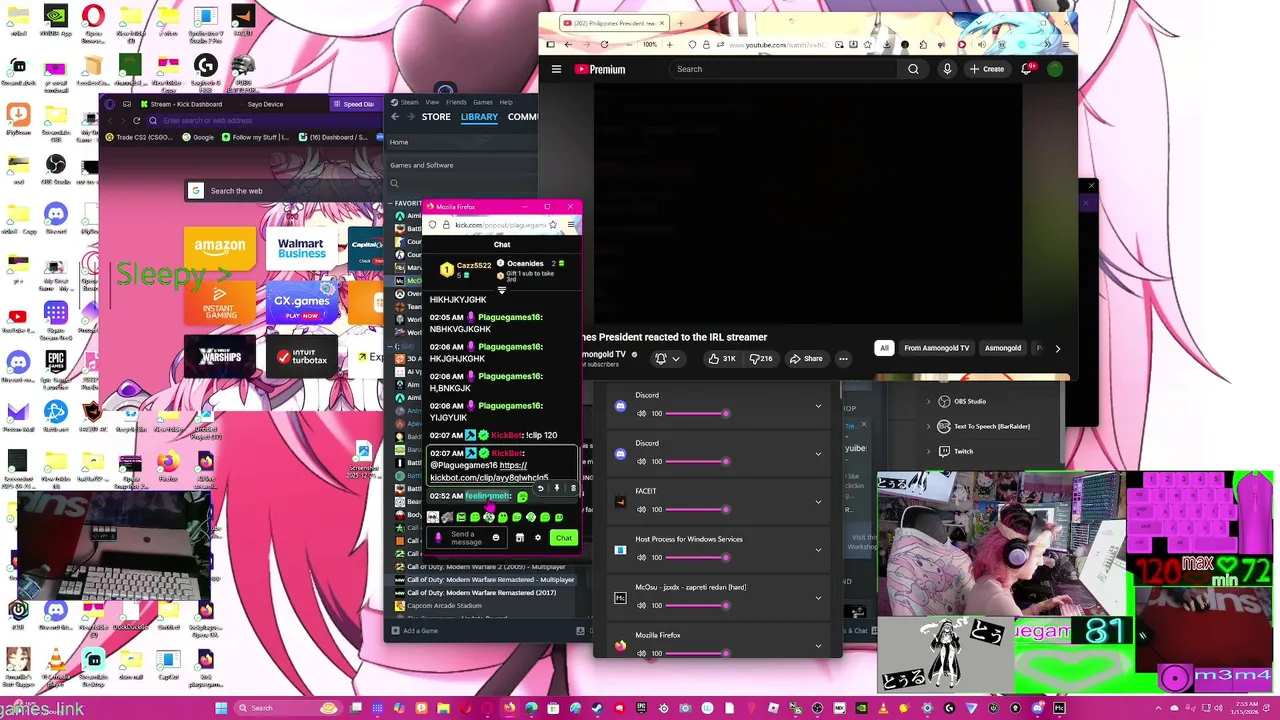
Task: Like the video with 31K likes
Action: [x=722, y=359]
